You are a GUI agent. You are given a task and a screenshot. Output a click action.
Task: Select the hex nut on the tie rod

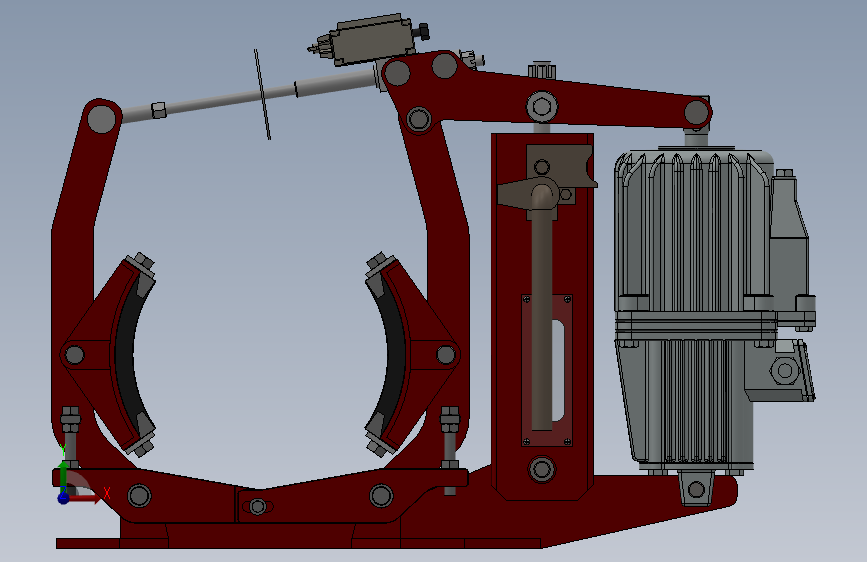click(159, 110)
